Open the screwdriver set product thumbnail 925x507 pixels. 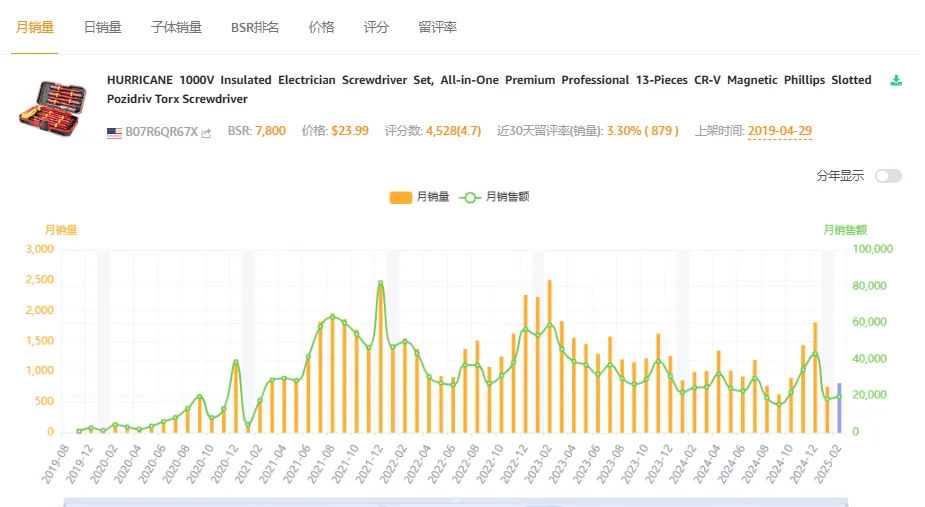[53, 108]
